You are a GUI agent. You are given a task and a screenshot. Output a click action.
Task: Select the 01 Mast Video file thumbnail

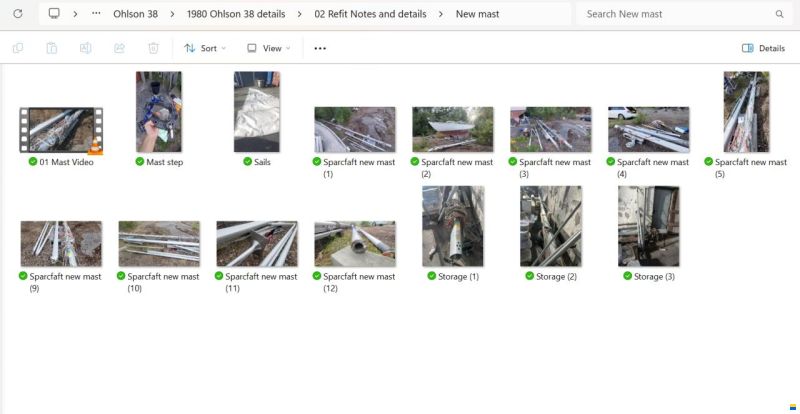pos(61,130)
